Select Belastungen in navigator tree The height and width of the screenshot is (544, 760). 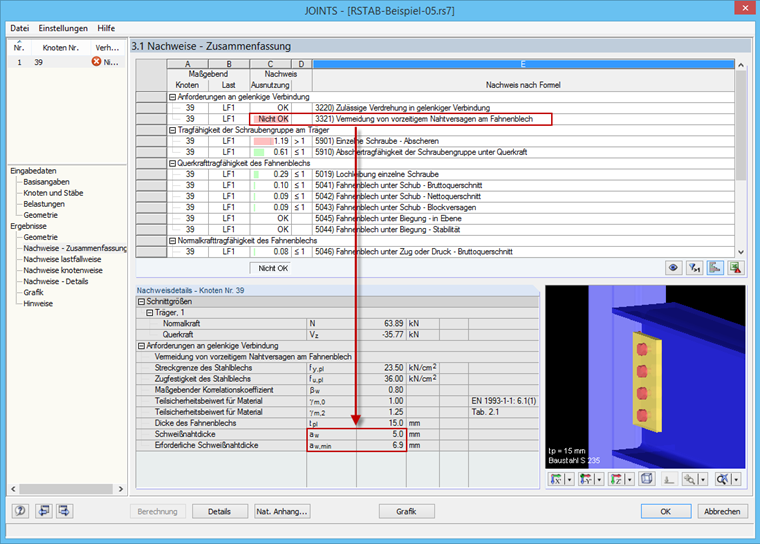[44, 204]
